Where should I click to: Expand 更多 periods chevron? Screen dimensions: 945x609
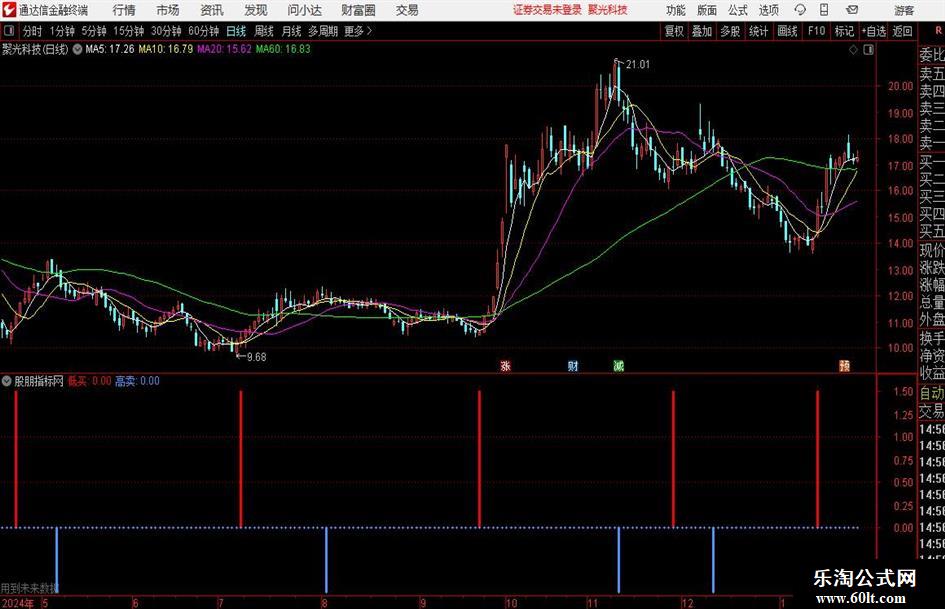(x=369, y=31)
